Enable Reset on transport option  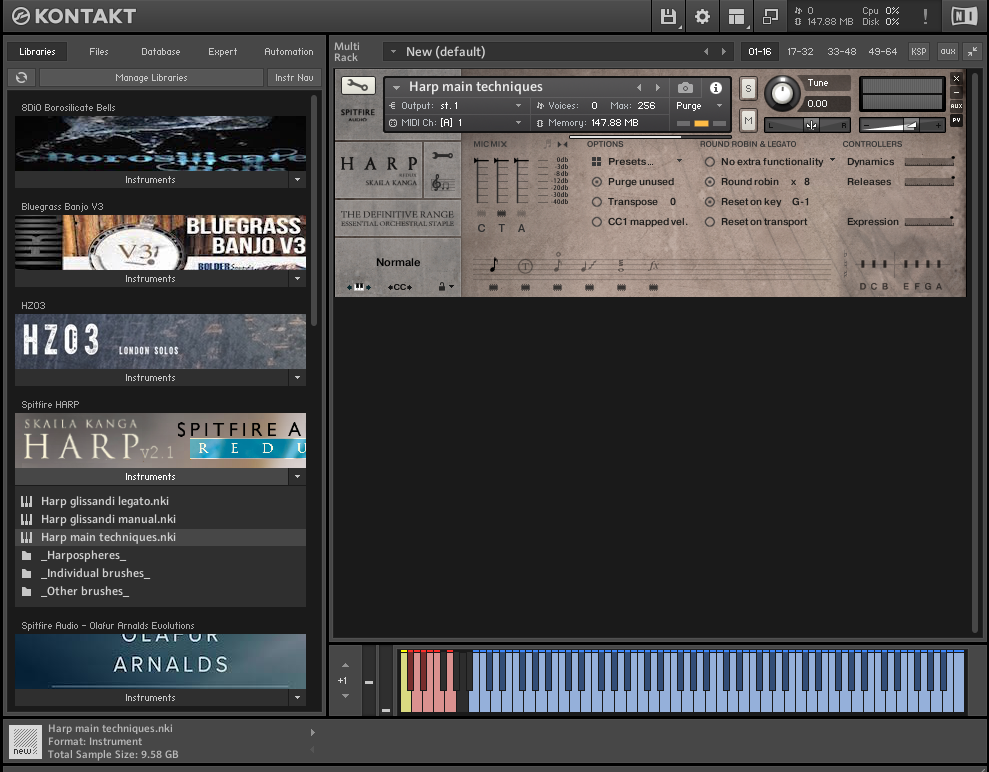[710, 222]
